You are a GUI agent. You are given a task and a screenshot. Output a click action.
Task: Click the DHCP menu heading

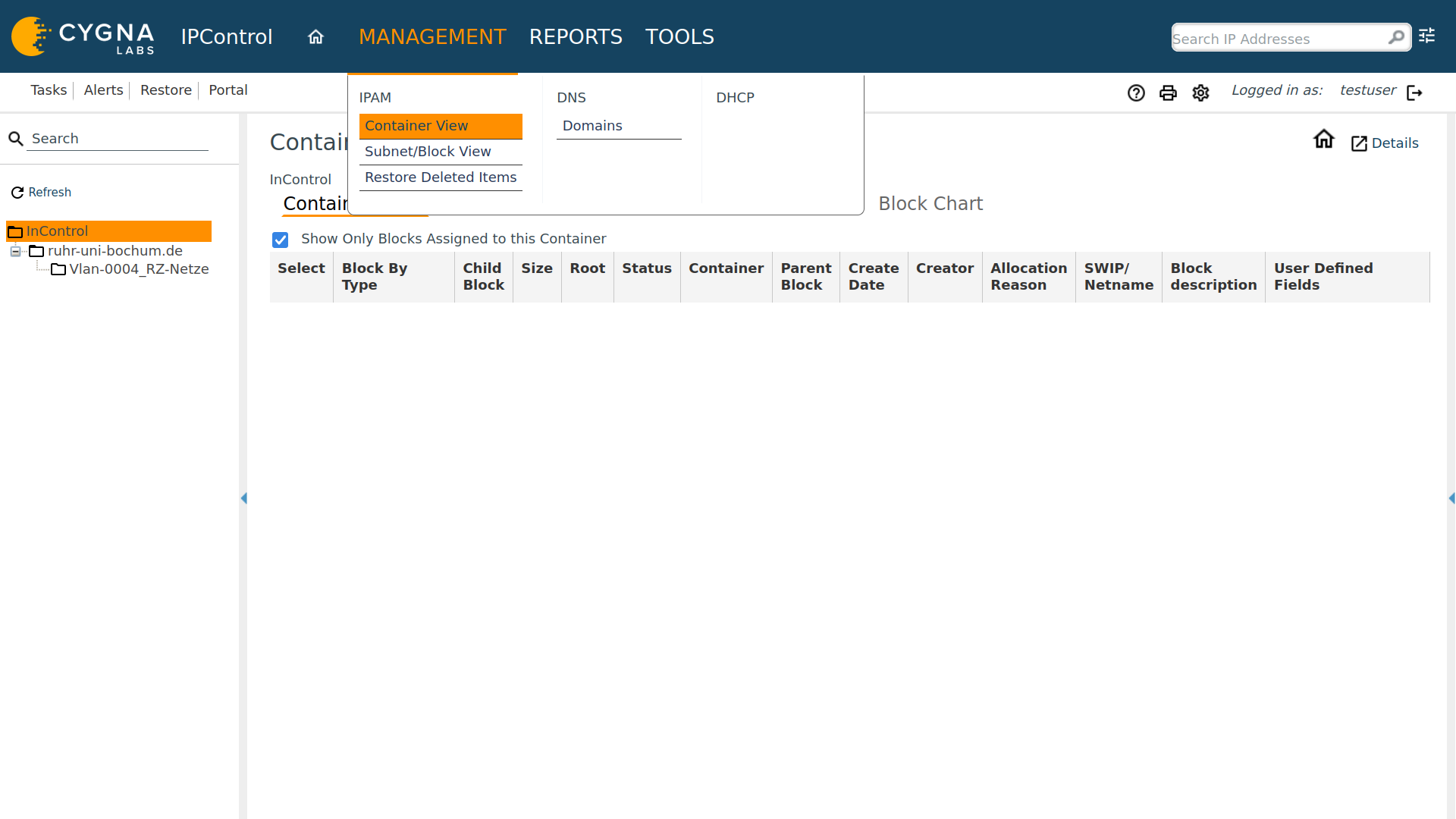point(735,98)
